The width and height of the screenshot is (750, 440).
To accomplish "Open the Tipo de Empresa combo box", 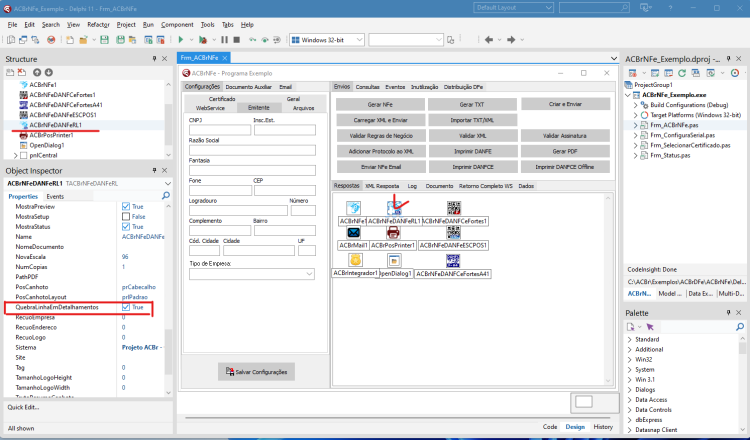I will click(x=252, y=274).
